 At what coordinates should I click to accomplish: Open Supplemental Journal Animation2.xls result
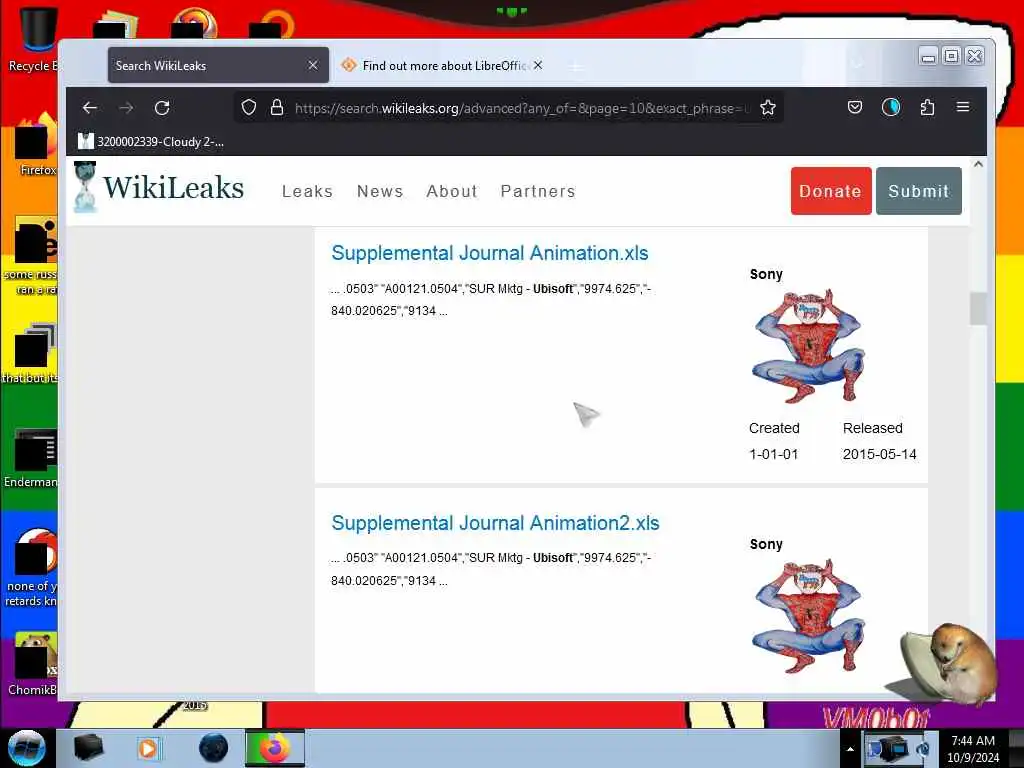click(495, 523)
